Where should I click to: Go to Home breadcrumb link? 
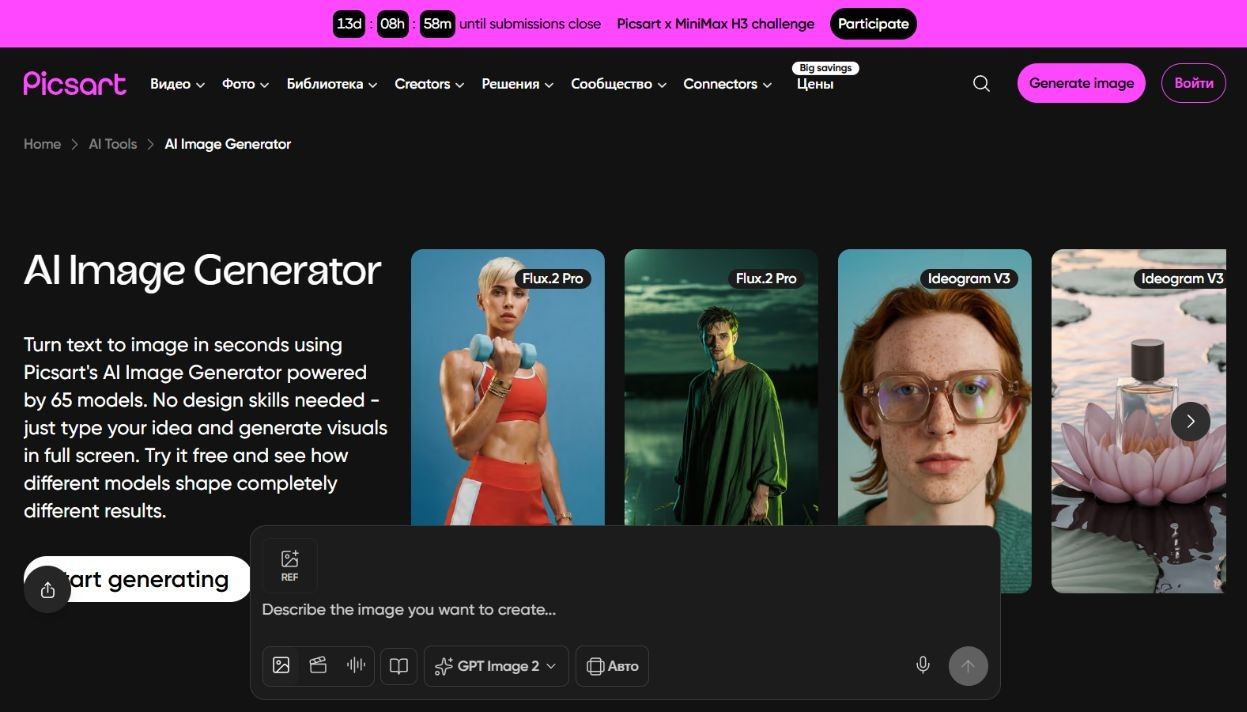tap(42, 144)
